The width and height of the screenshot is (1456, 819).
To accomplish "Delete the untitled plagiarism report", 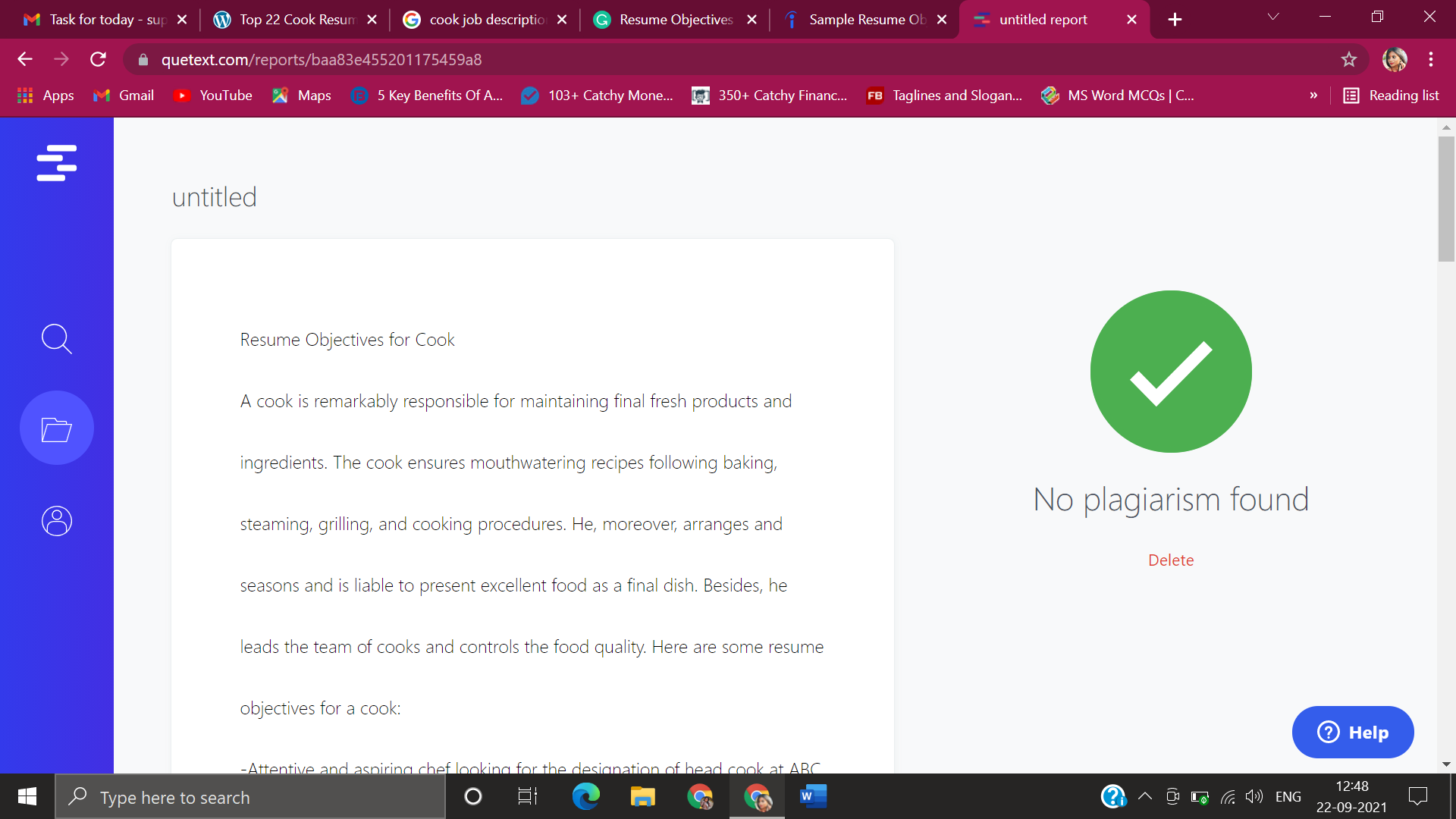I will 1170,560.
